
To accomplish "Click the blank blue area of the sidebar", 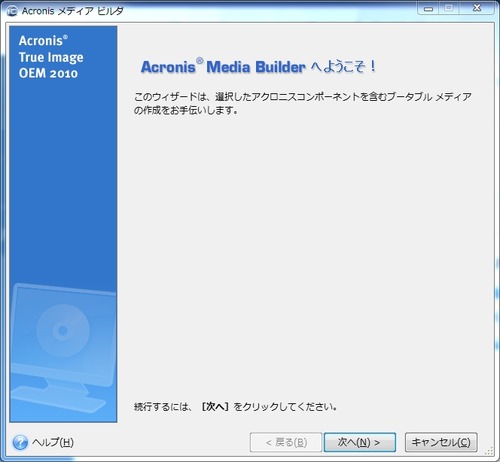I will tap(63, 183).
